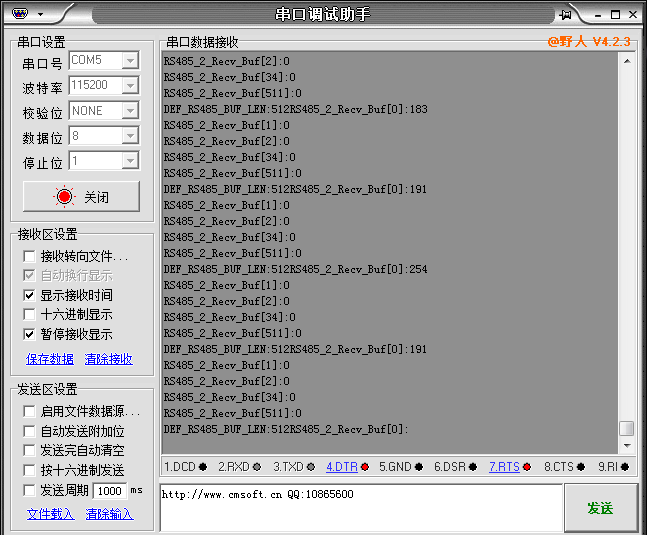
Task: Enable 发送周期 checkbox
Action: point(29,490)
